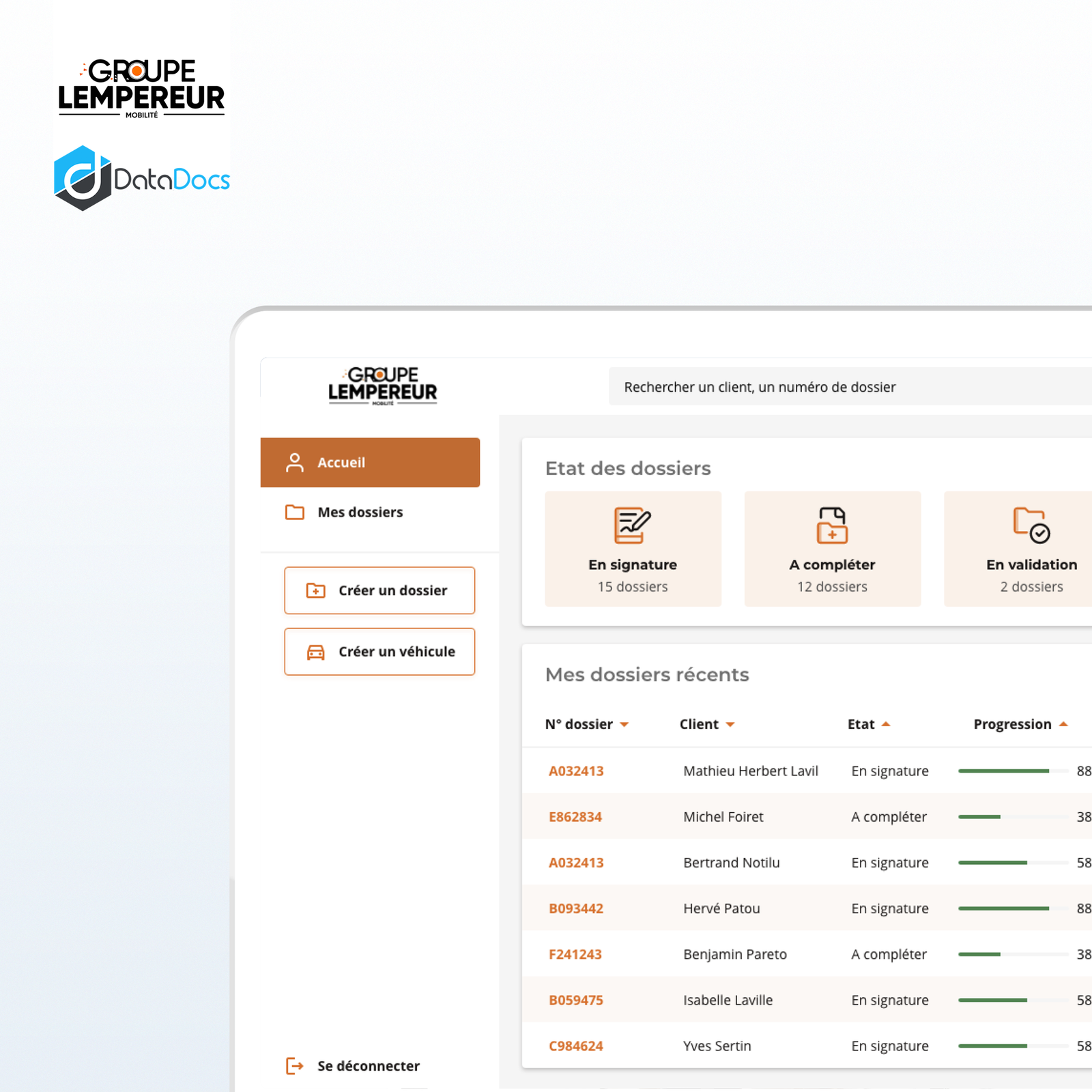Click progress bar for Hervé Patou
The width and height of the screenshot is (1092, 1092).
pyautogui.click(x=1014, y=908)
